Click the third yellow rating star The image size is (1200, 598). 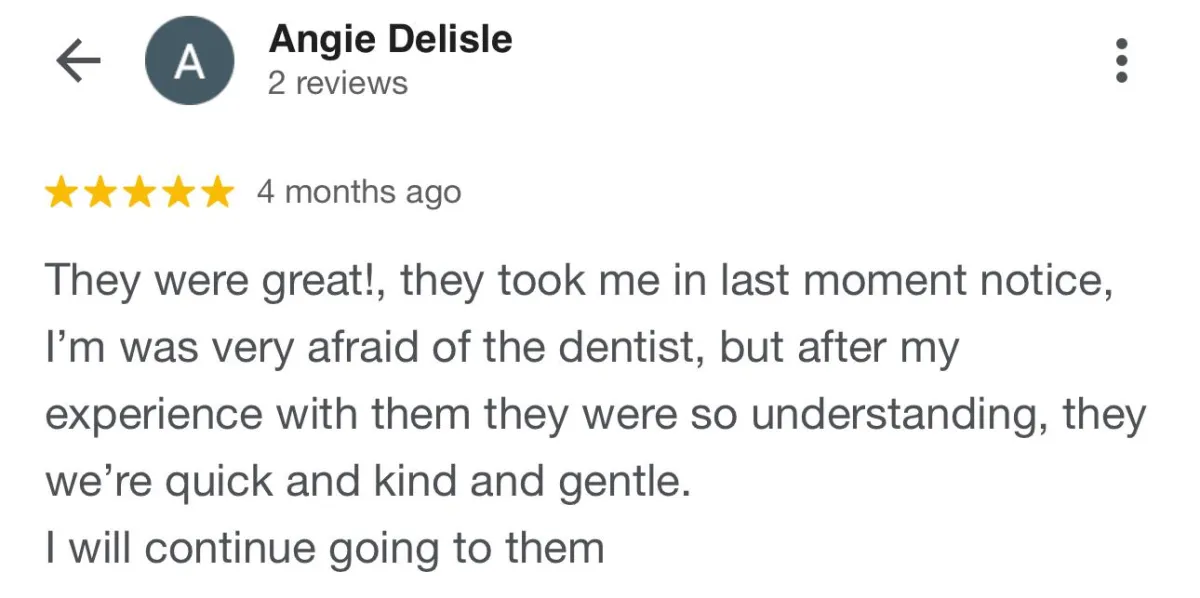click(139, 192)
